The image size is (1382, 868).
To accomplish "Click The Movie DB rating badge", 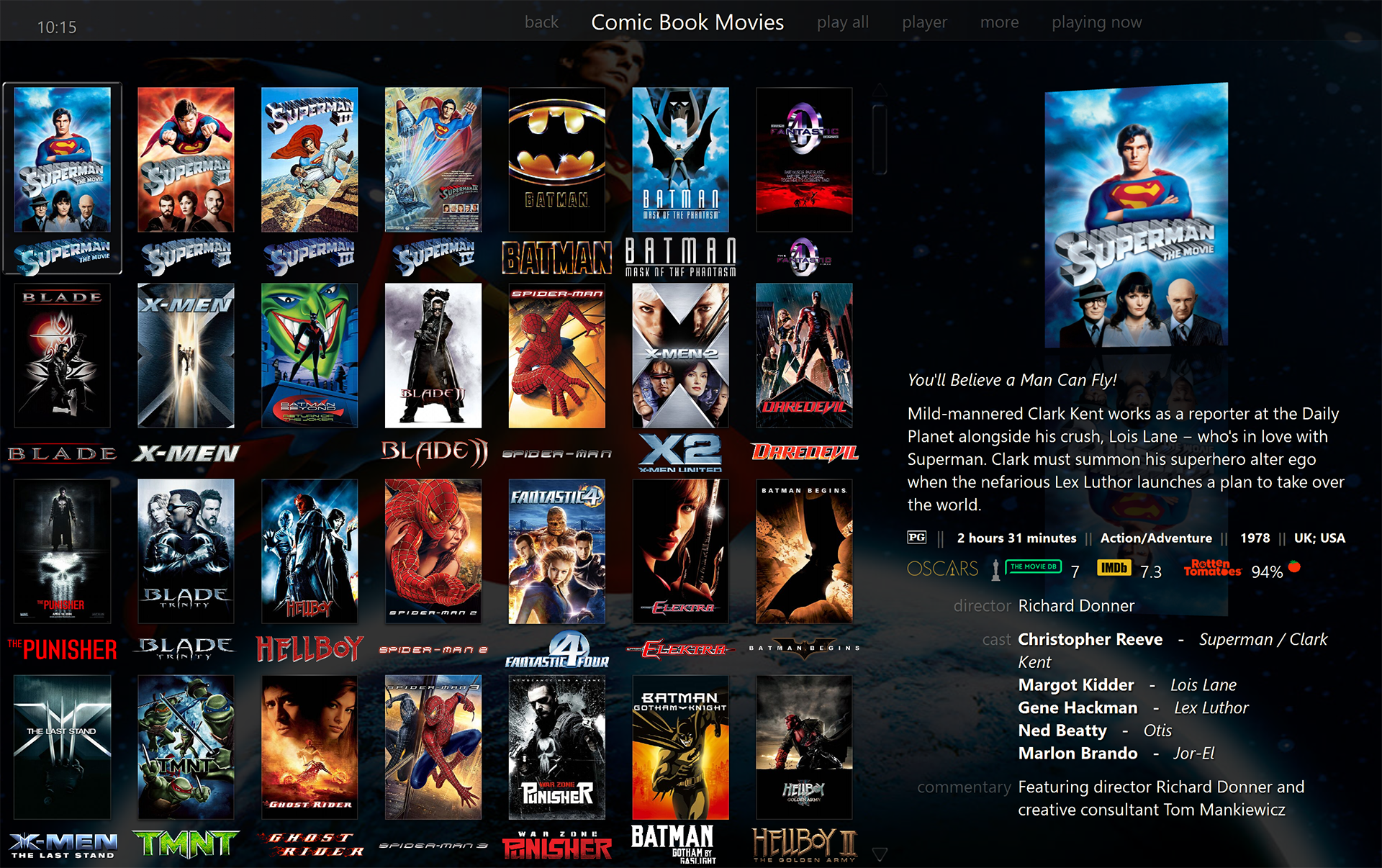I will 1034,567.
